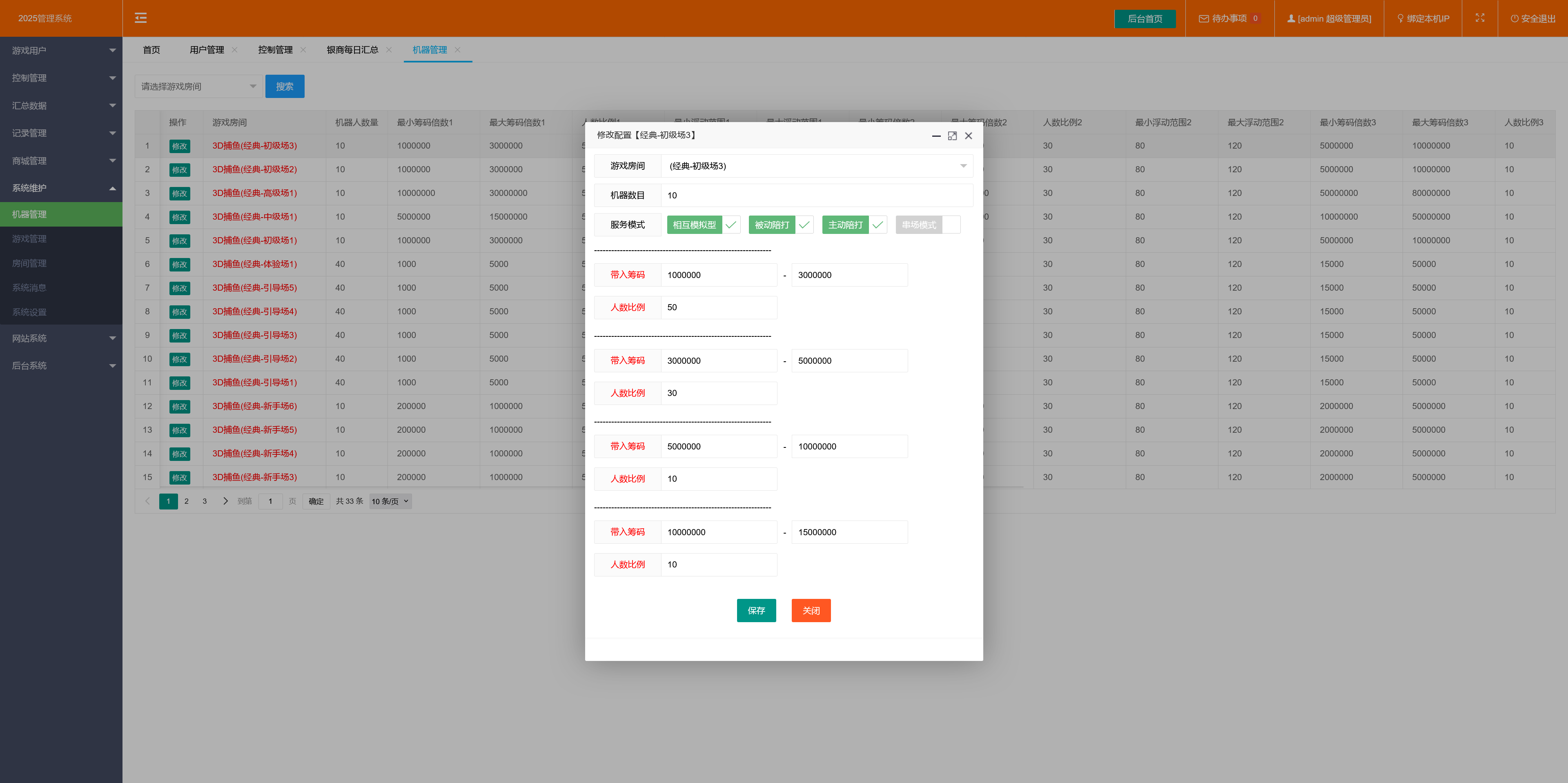Expand the 游戏用户 sidebar menu

point(61,51)
